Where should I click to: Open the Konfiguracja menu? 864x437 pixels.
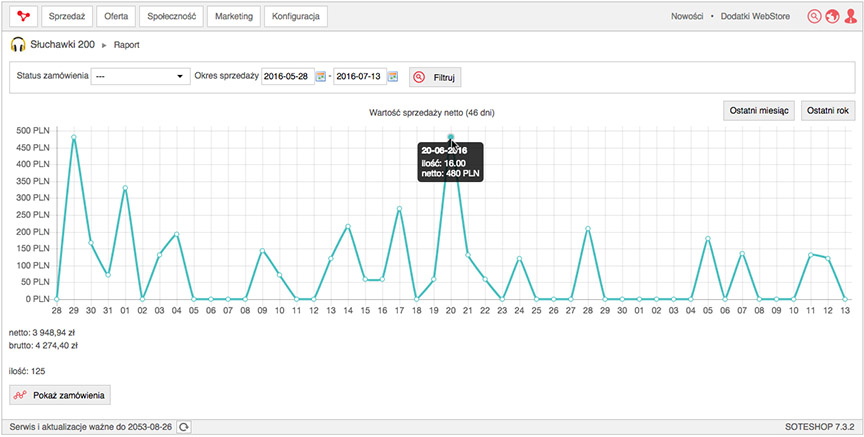pyautogui.click(x=296, y=17)
